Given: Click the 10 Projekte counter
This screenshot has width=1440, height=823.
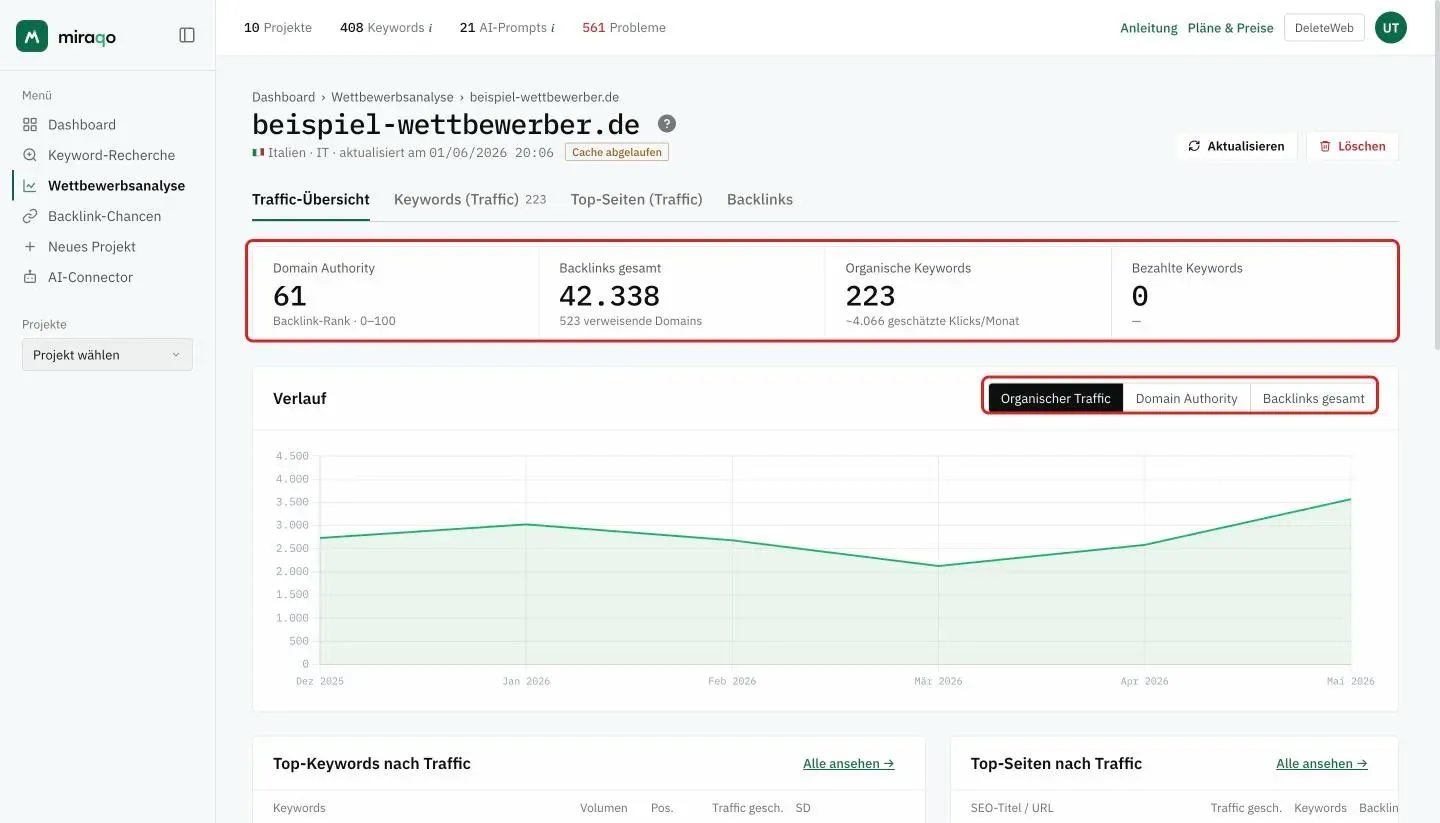Looking at the screenshot, I should click(x=278, y=28).
